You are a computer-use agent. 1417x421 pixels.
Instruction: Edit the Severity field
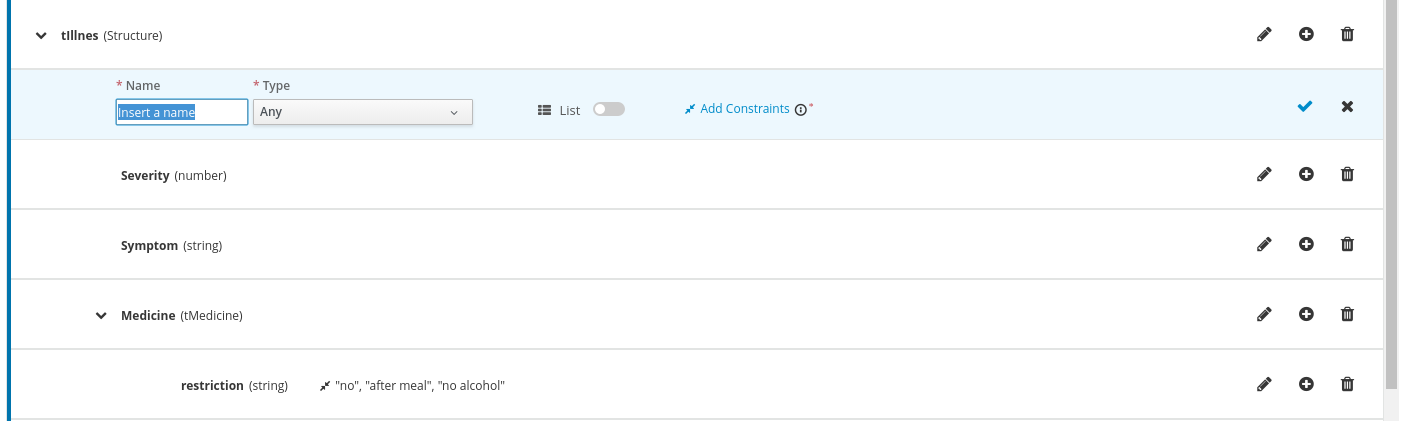tap(1264, 175)
